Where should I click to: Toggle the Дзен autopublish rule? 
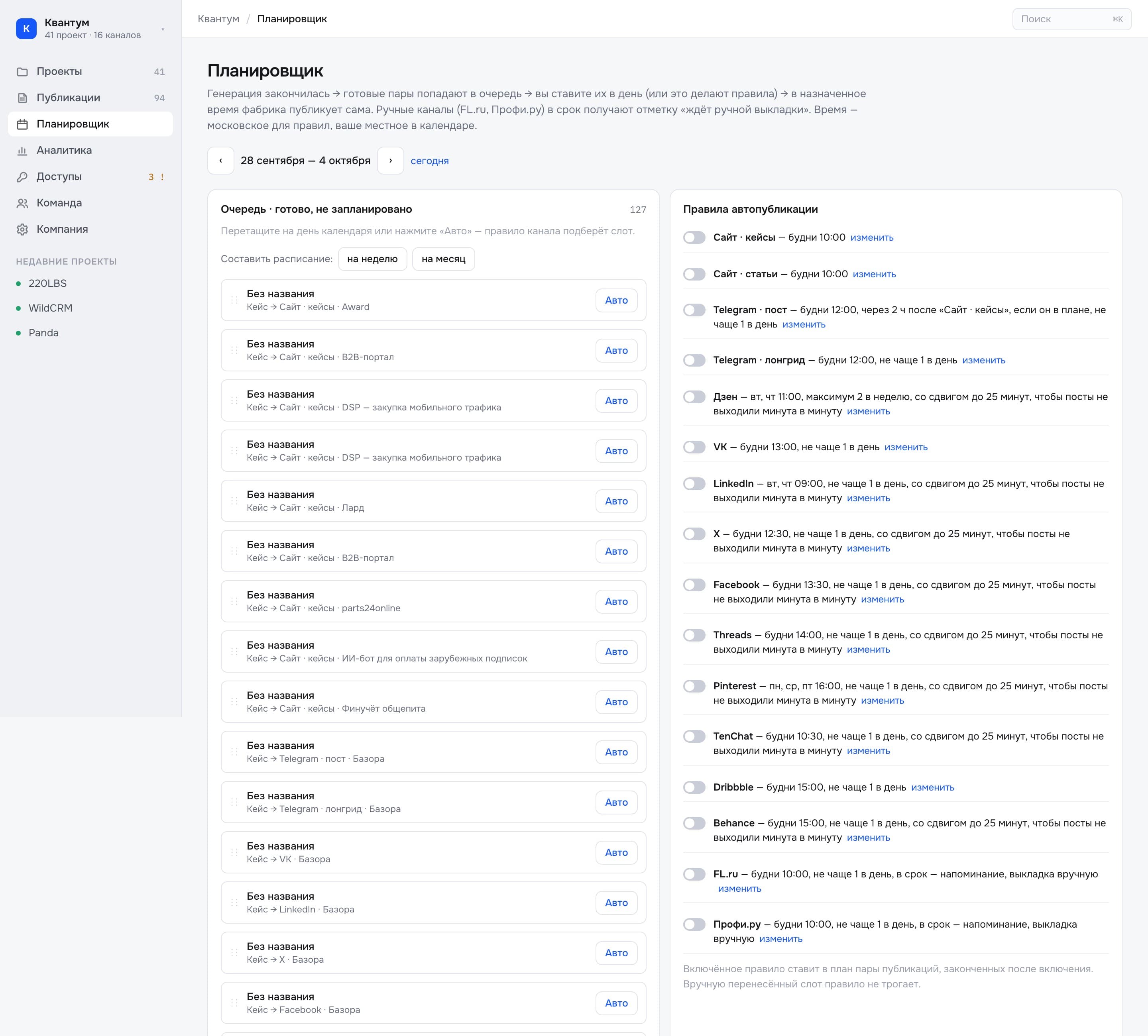coord(694,397)
